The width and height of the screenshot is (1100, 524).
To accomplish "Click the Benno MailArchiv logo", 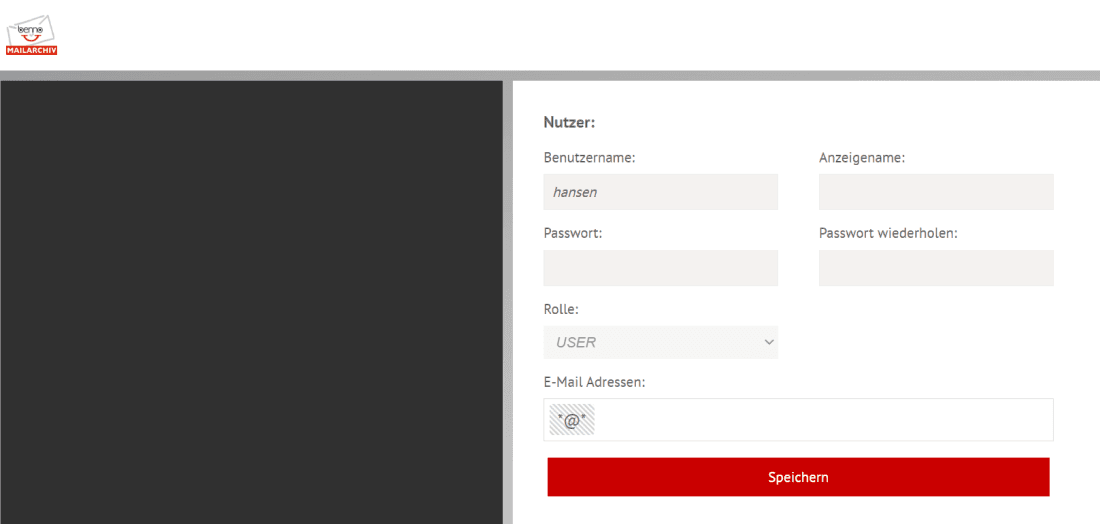I will point(32,36).
